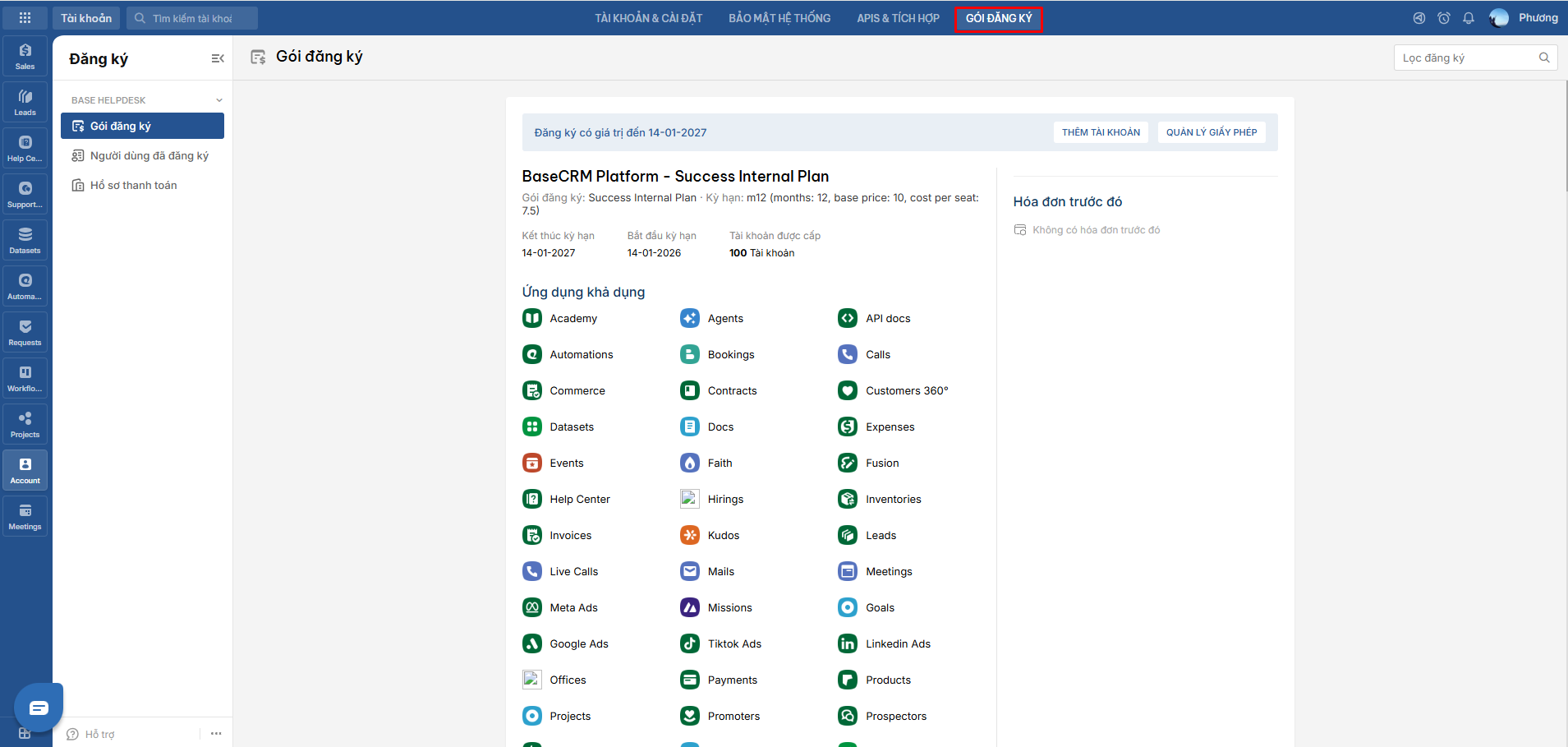This screenshot has width=1568, height=747.
Task: Click the Payments app label
Action: click(733, 680)
